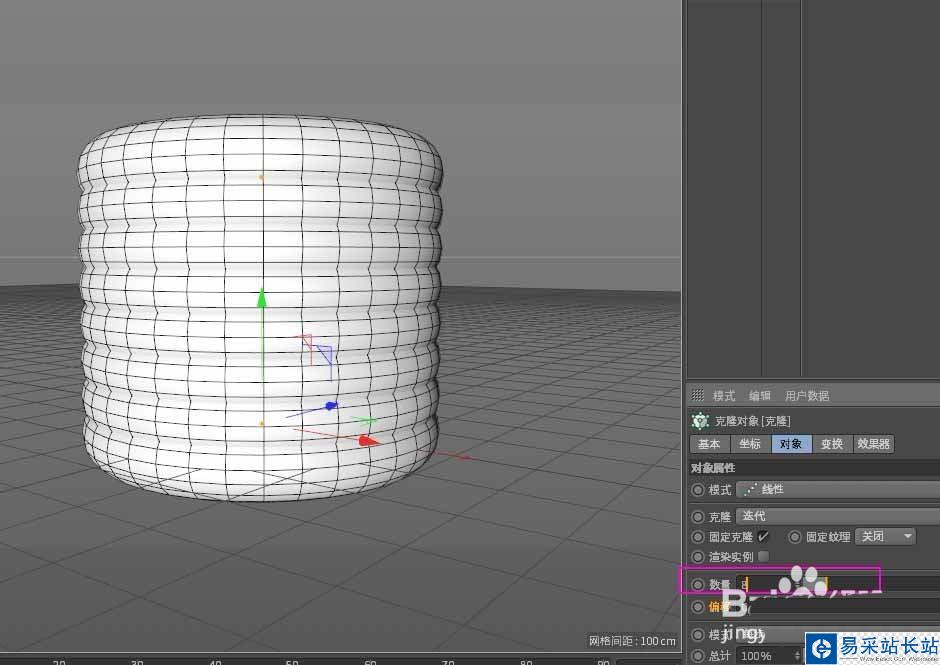Open the 用户数据 menu
The image size is (940, 665).
(x=807, y=396)
